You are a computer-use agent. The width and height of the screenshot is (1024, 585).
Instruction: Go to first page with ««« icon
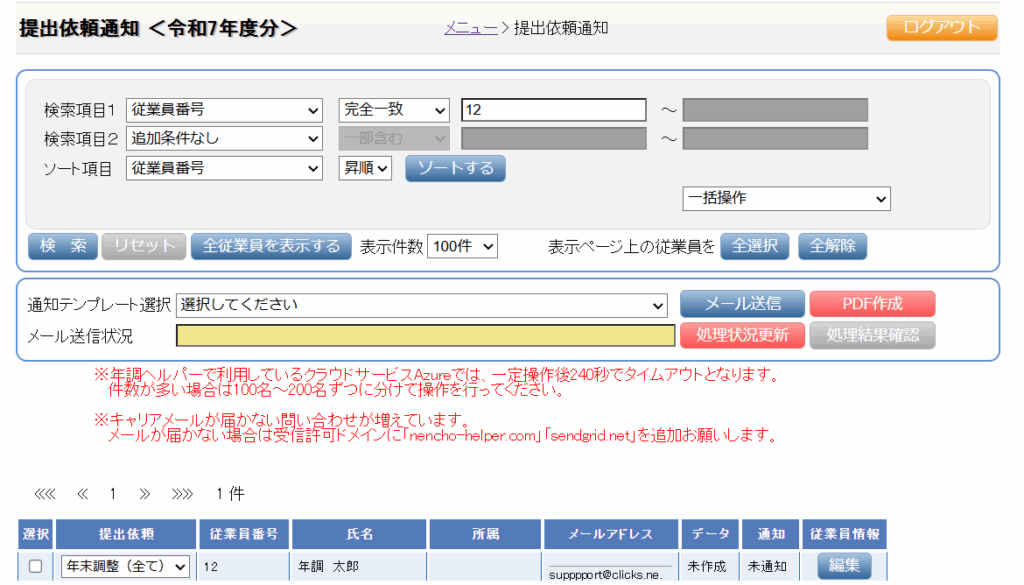[x=45, y=494]
